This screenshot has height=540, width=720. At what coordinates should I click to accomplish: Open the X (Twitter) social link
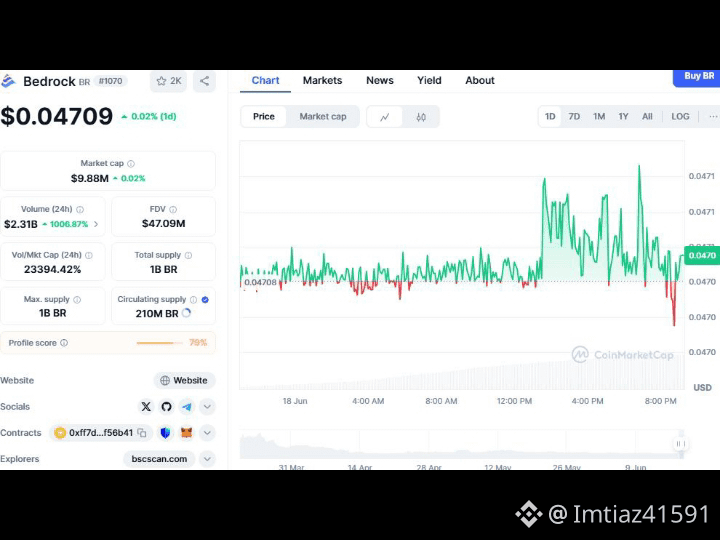click(x=146, y=406)
